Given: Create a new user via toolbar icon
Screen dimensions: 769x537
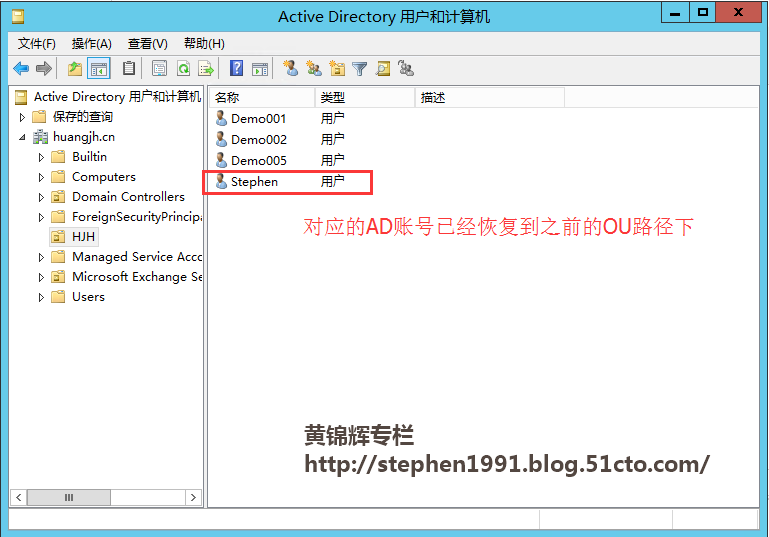Looking at the screenshot, I should (x=290, y=68).
